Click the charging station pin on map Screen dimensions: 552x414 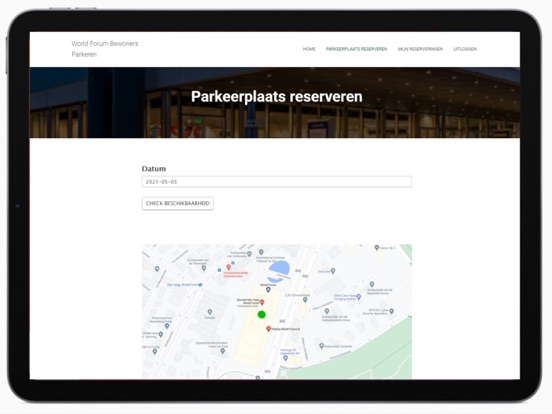(x=359, y=297)
